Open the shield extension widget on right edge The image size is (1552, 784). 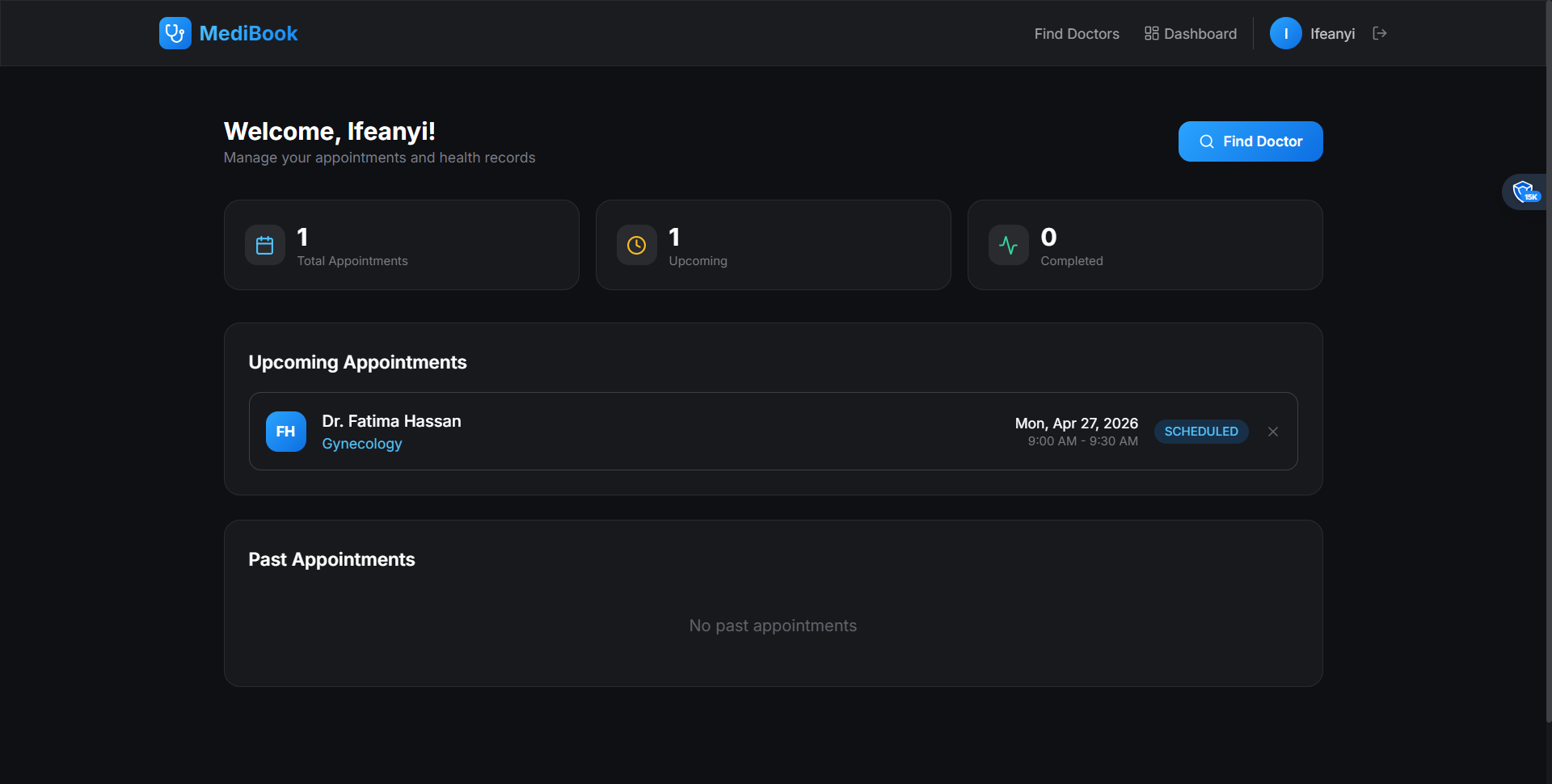[x=1525, y=192]
